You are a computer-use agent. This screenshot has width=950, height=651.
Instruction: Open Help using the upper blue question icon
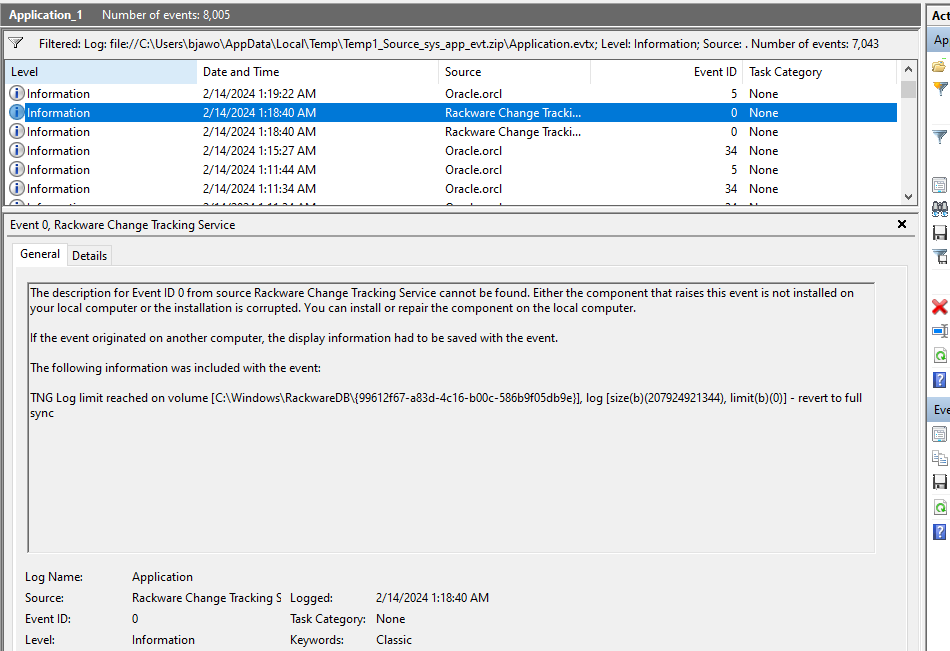[940, 379]
